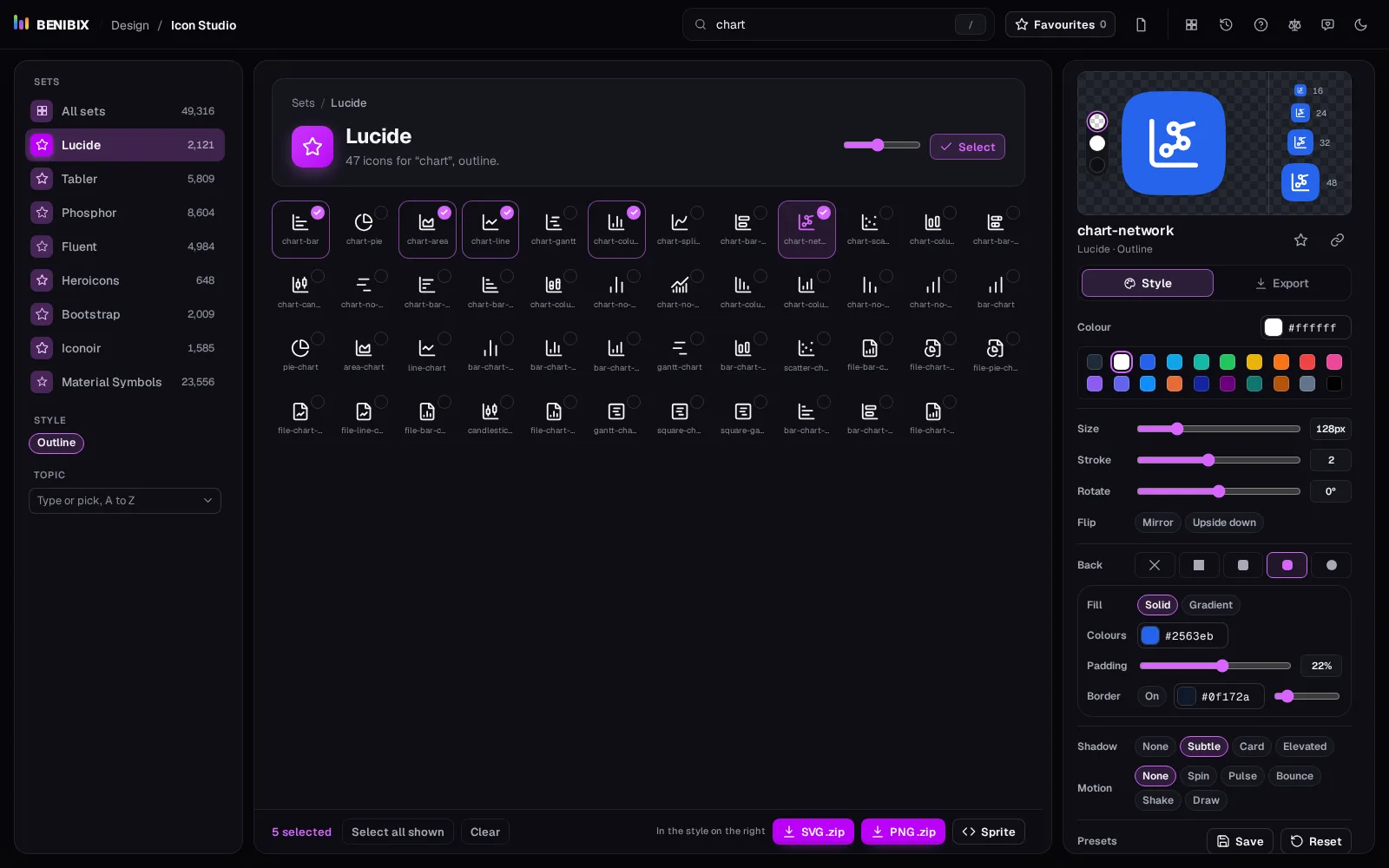Viewport: 1389px width, 868px height.
Task: Open the Topic combo box
Action: (x=125, y=501)
